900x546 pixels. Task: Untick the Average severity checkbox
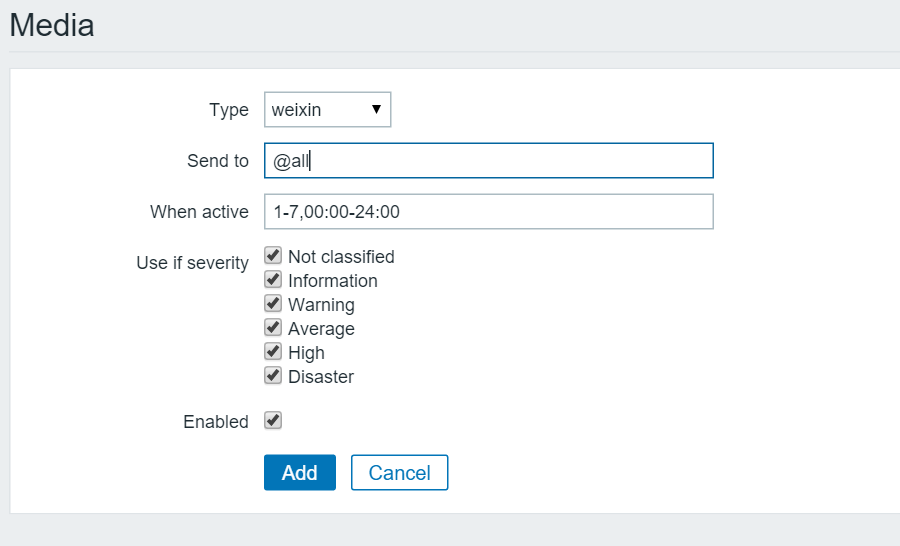tap(273, 328)
